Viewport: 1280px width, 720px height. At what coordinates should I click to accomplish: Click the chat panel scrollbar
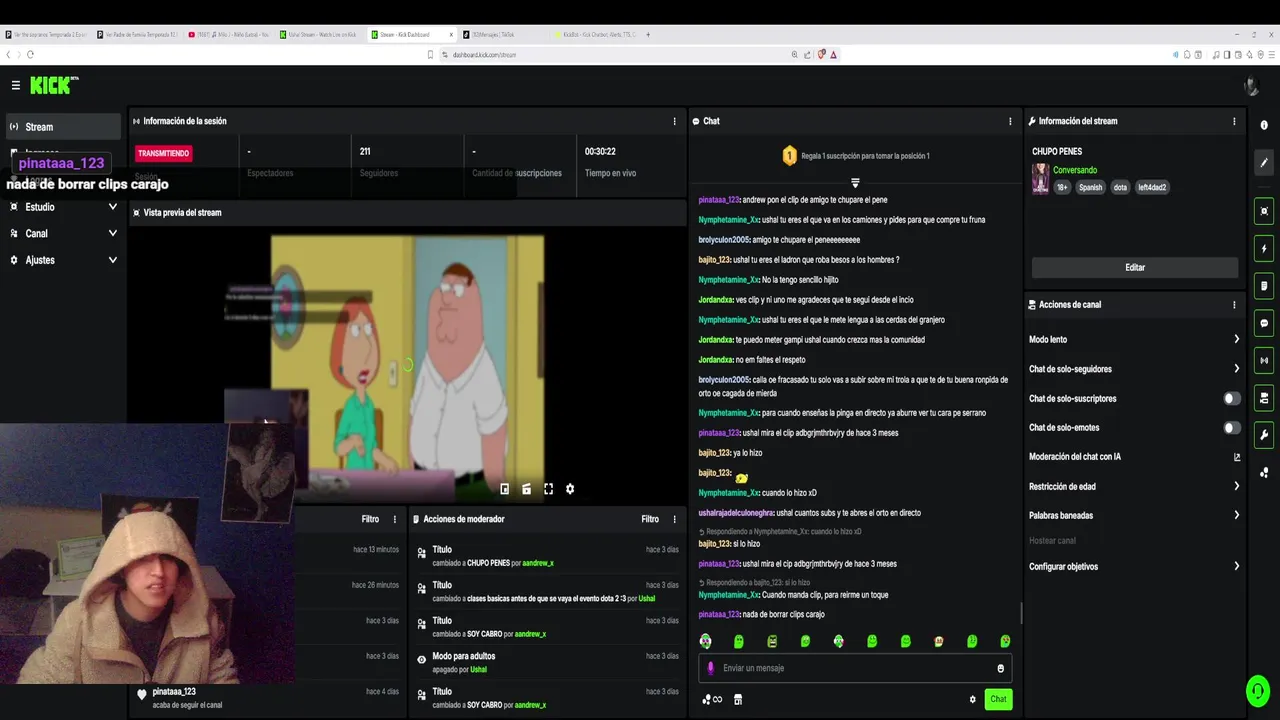coord(1020,612)
